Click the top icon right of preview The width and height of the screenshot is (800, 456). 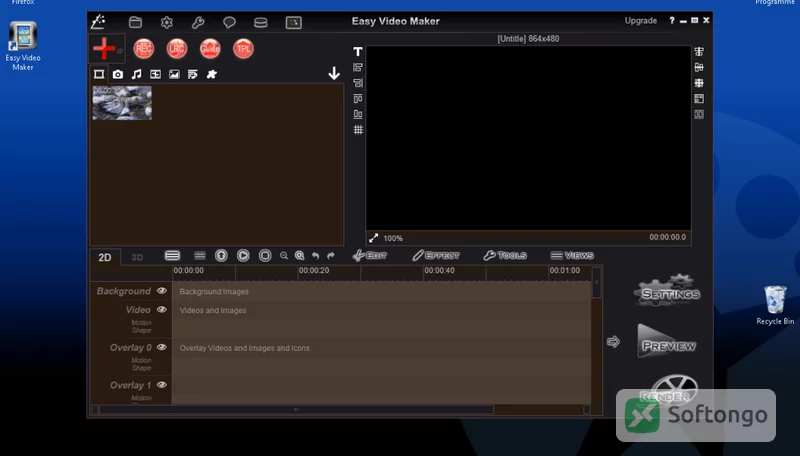(699, 52)
